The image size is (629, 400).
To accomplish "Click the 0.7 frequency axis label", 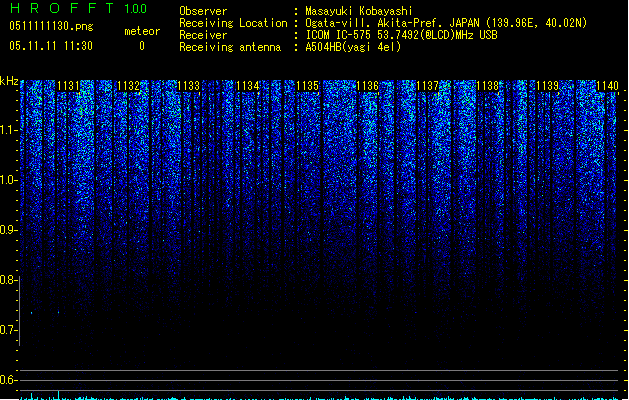I will pyautogui.click(x=8, y=330).
